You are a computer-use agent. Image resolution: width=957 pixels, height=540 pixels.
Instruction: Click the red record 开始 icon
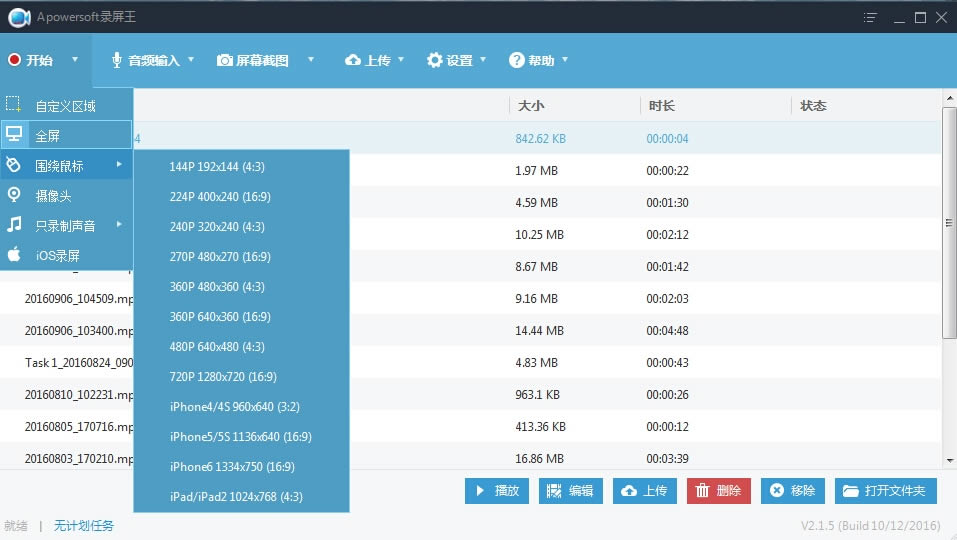15,60
